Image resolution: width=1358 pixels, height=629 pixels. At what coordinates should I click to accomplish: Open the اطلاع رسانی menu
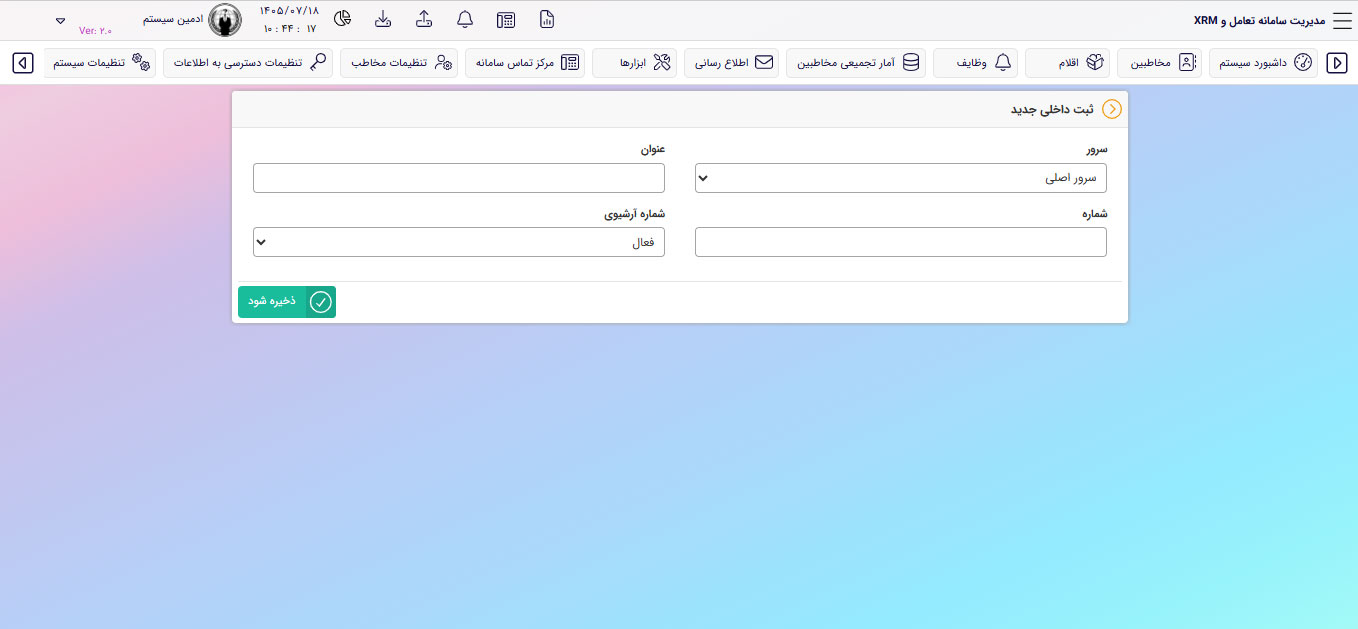pos(732,63)
